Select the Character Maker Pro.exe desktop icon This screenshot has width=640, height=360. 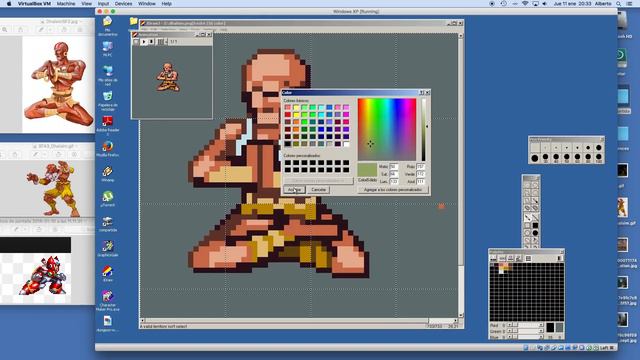click(x=107, y=301)
